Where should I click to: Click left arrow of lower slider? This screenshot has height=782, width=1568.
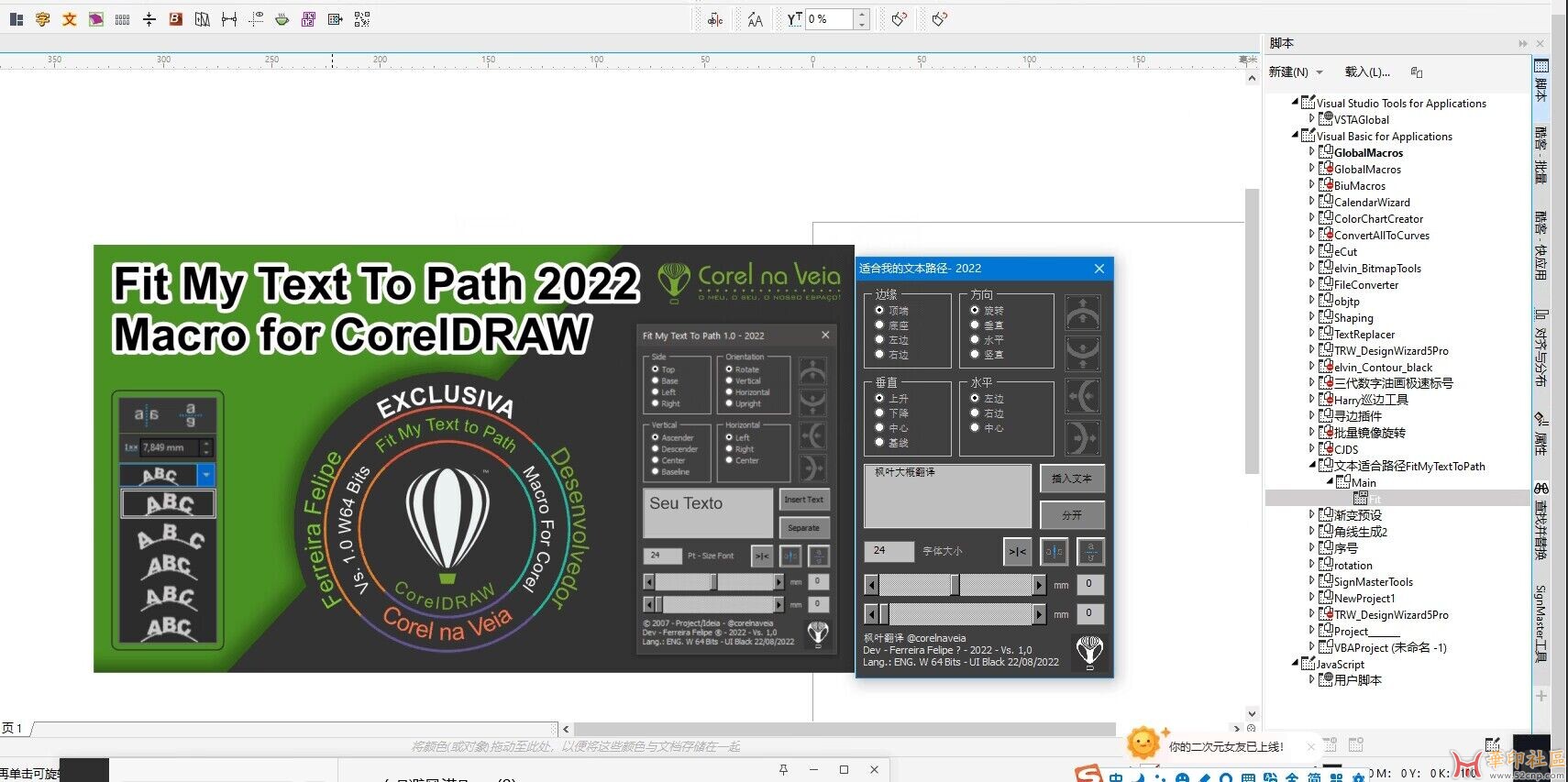click(871, 613)
